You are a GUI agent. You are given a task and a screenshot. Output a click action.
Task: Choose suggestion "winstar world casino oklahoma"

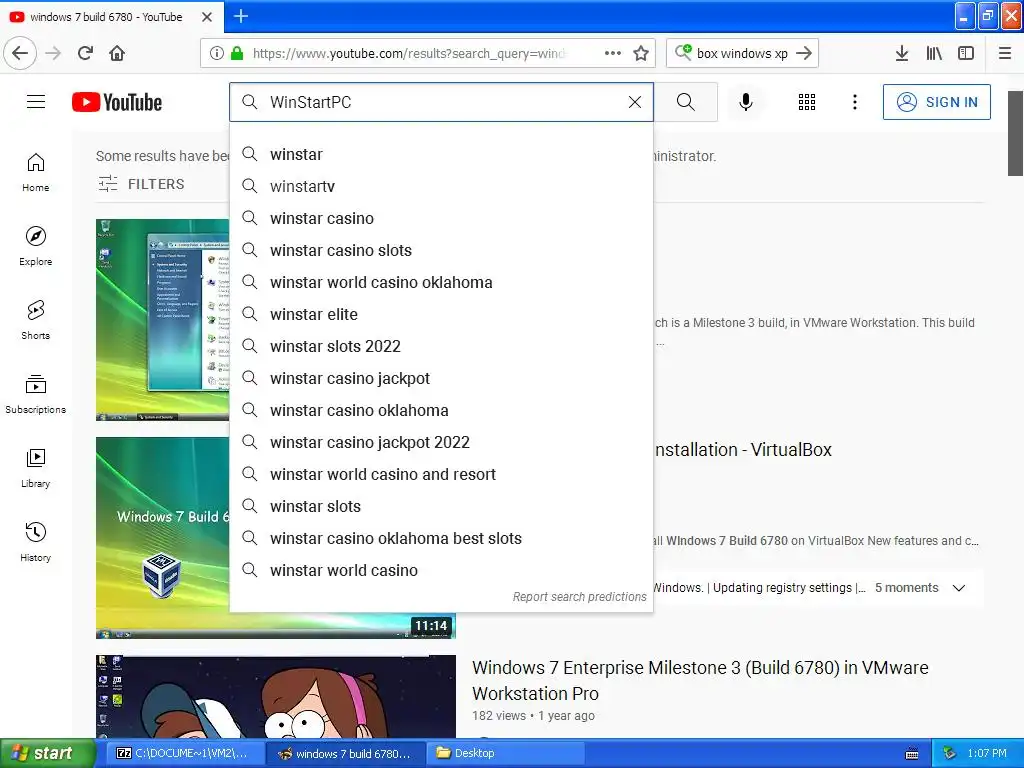[441, 282]
